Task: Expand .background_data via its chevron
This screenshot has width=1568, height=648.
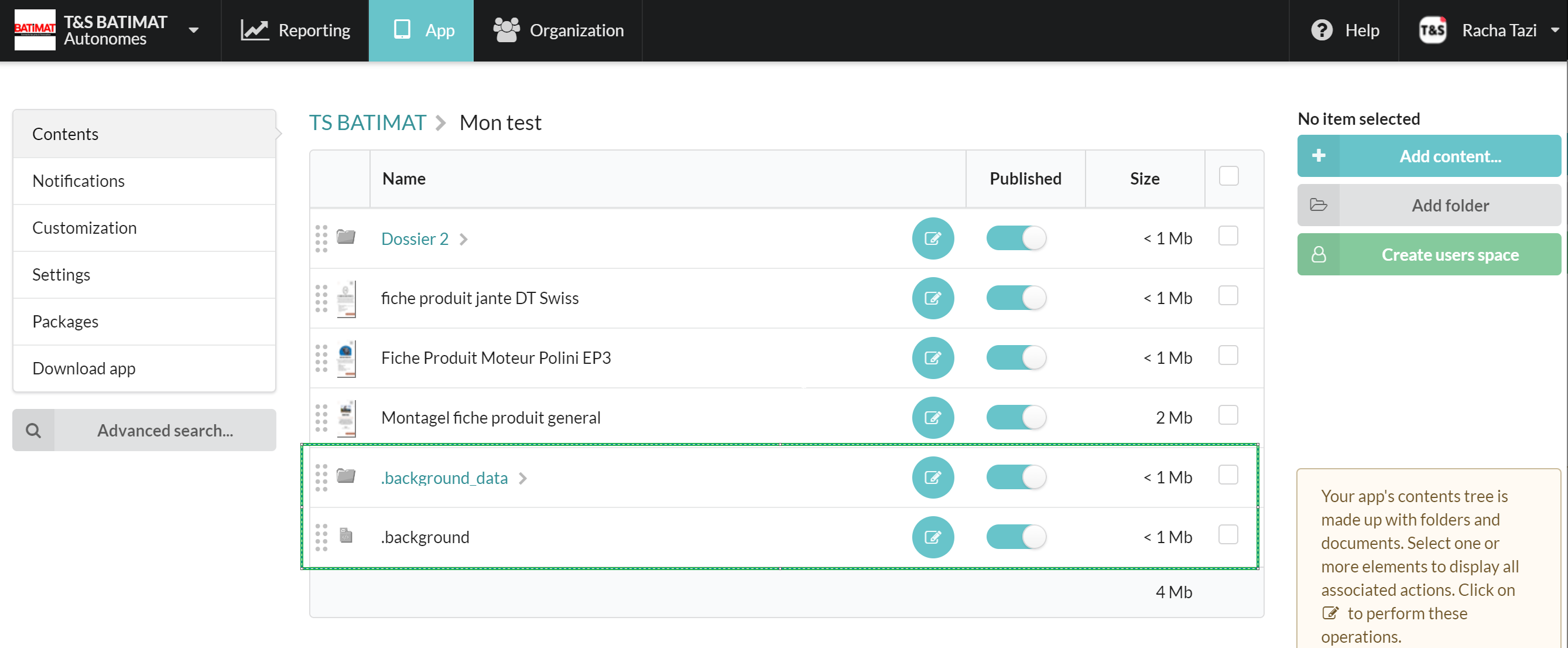Action: point(522,479)
